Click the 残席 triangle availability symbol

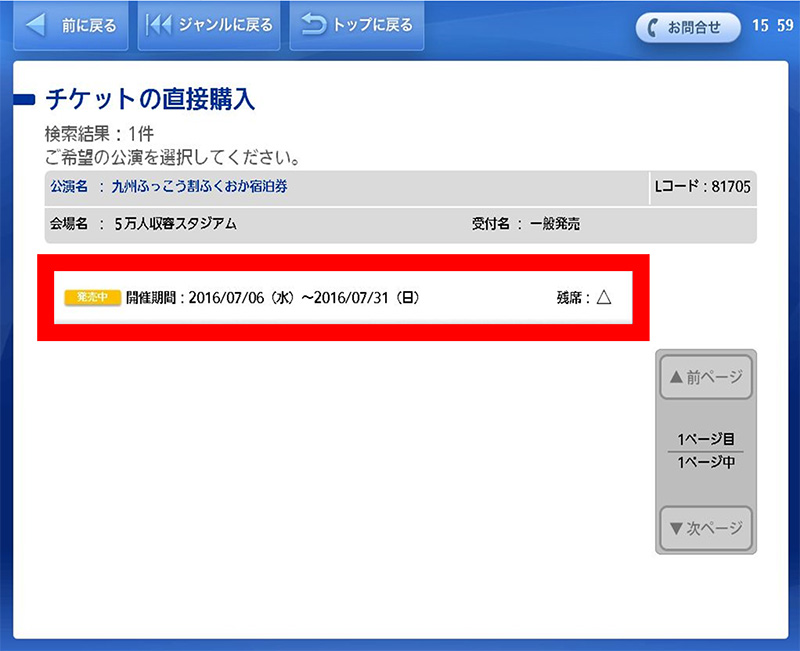[x=604, y=297]
